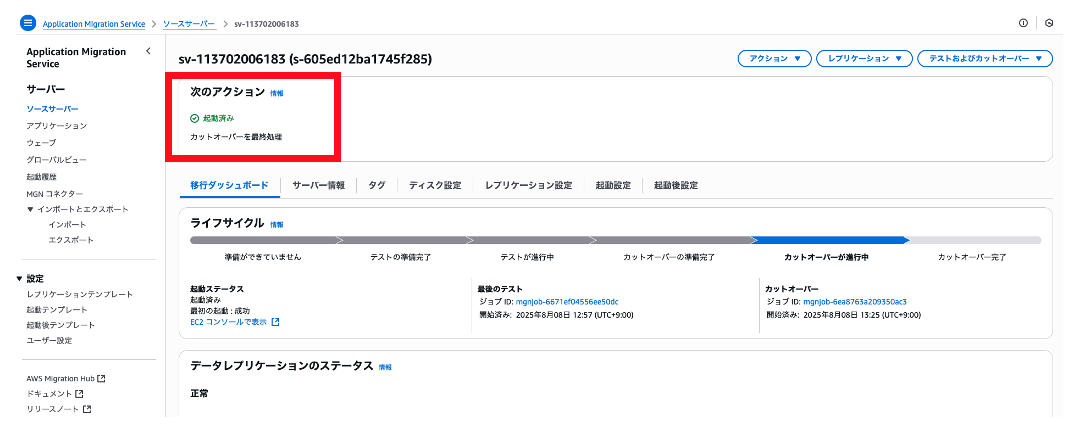
Task: Open ユーザー設定 in the sidebar
Action: [49, 341]
